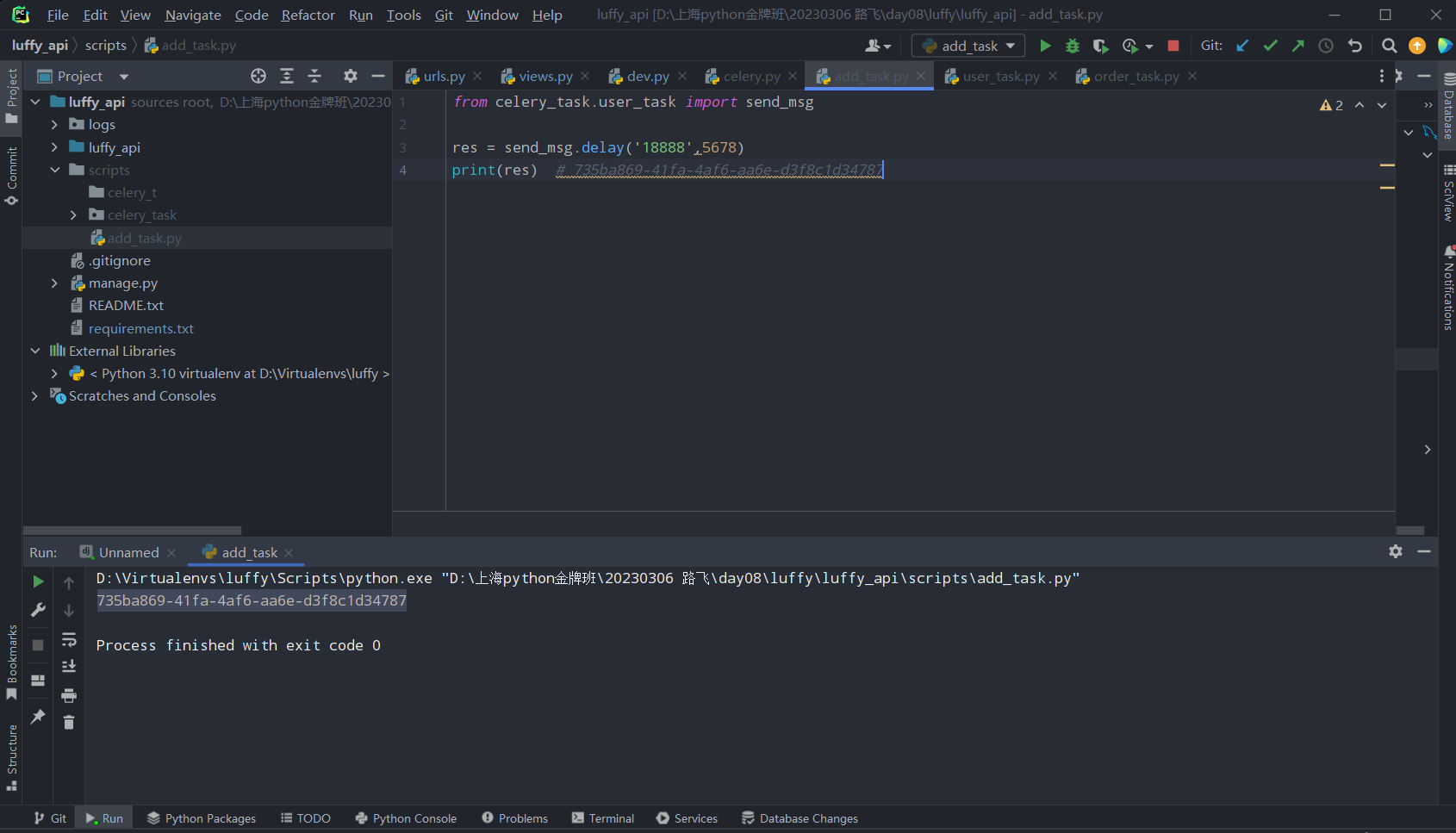Open the File menu
The image size is (1456, 833).
coord(58,15)
